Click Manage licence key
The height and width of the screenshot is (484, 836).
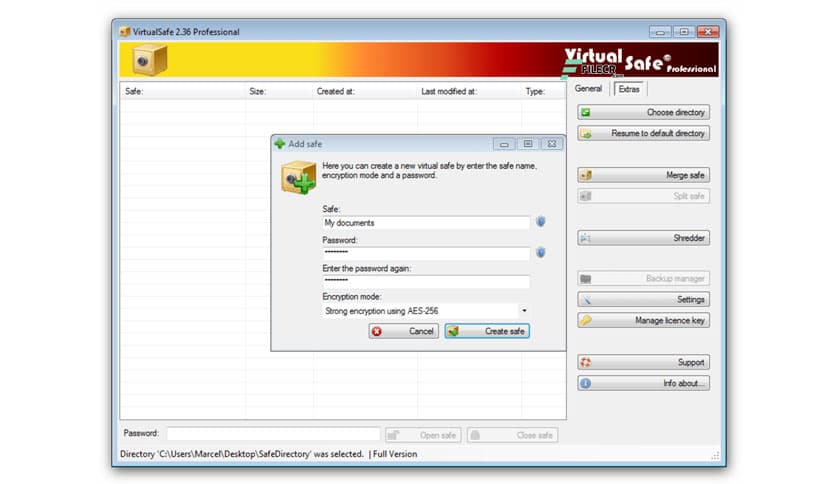pos(643,320)
